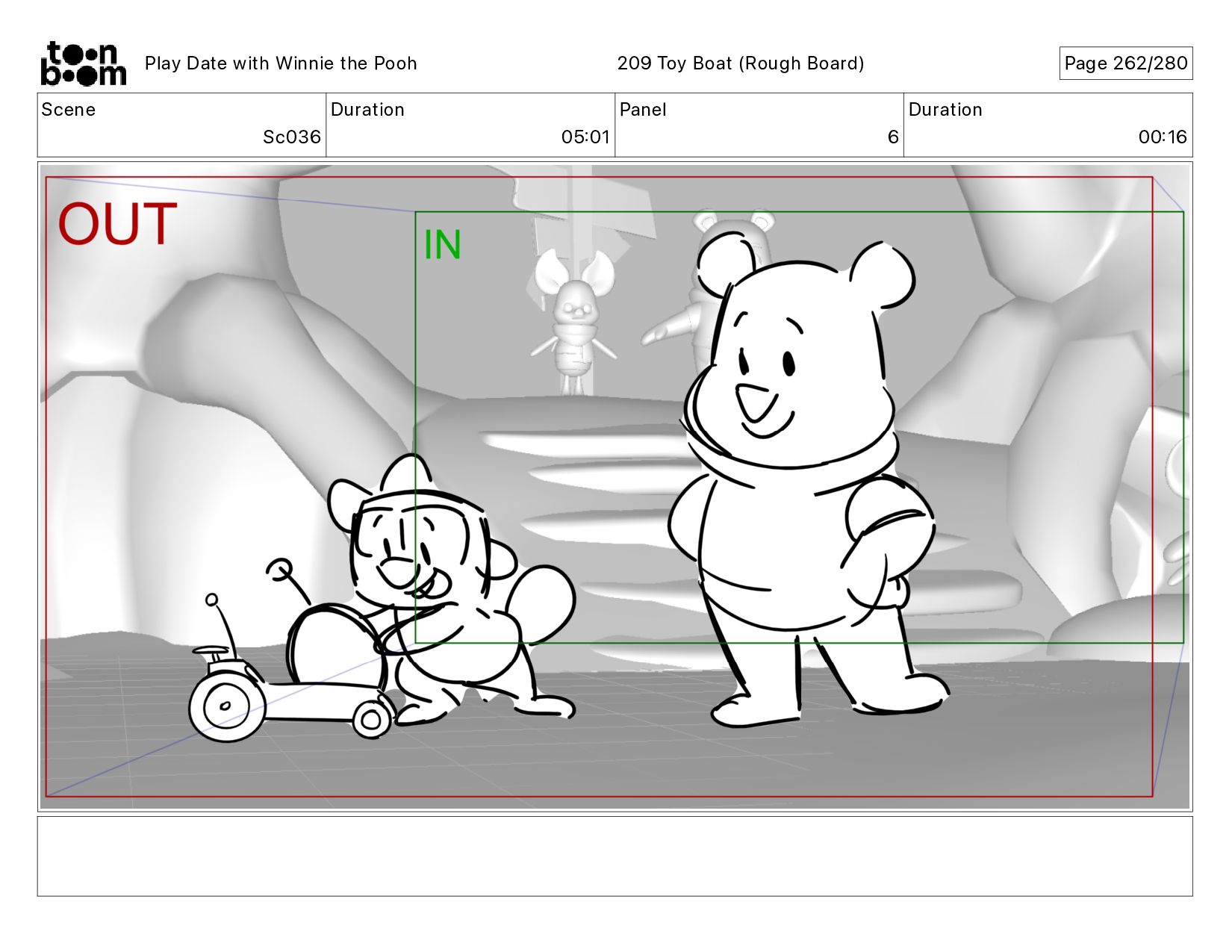Click the 'Duration' label next to Scene
The width and height of the screenshot is (1232, 952).
coord(367,110)
